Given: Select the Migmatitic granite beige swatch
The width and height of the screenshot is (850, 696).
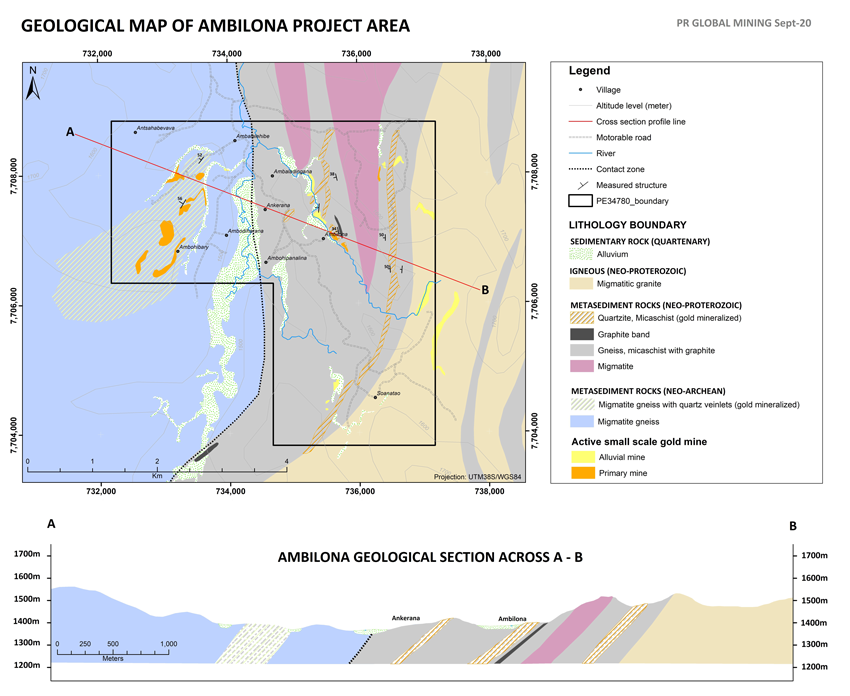Looking at the screenshot, I should pos(581,285).
